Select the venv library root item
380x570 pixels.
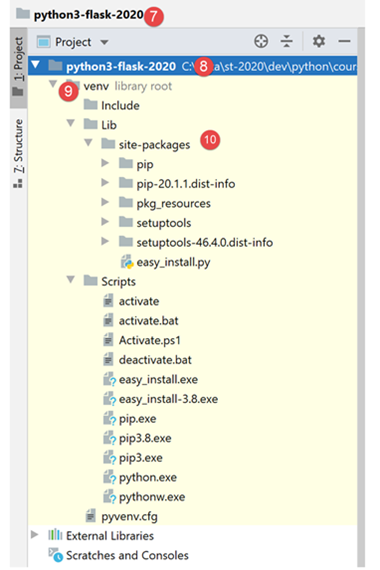click(128, 86)
